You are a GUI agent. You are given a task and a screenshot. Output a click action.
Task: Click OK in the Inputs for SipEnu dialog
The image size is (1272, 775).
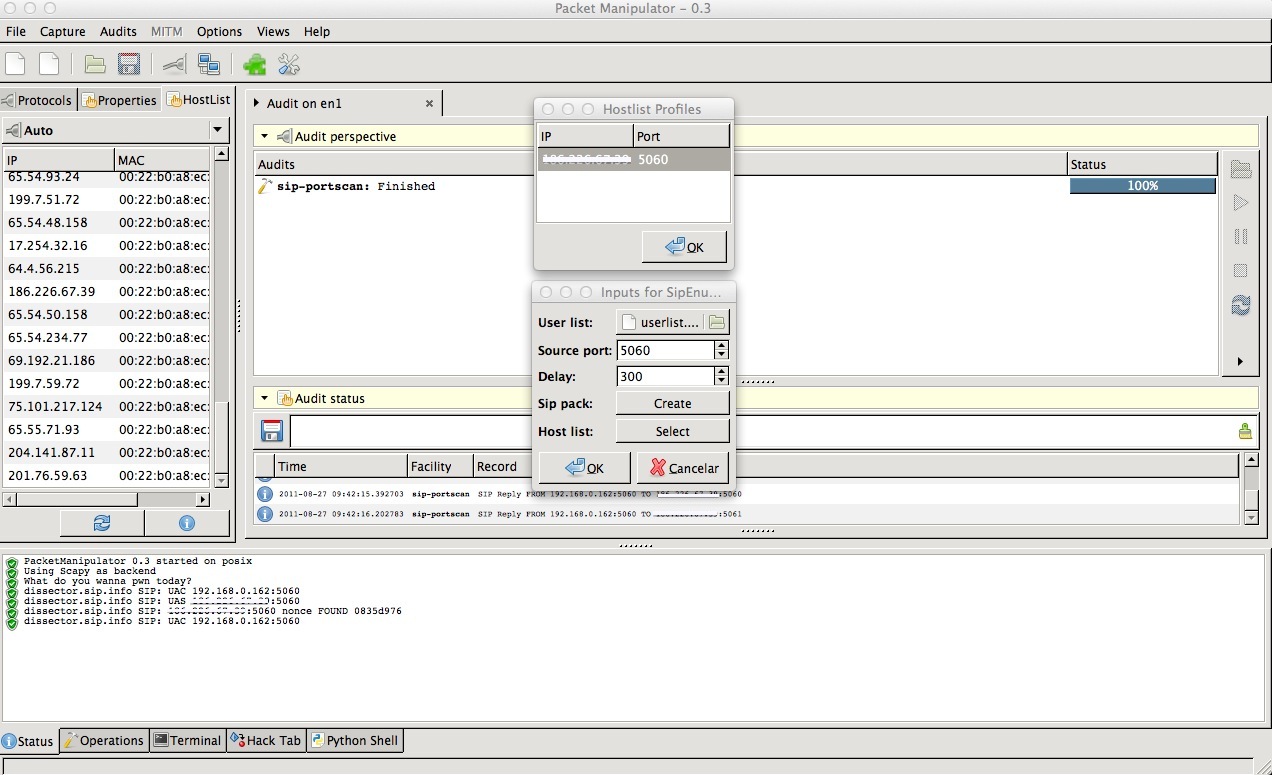[x=585, y=467]
